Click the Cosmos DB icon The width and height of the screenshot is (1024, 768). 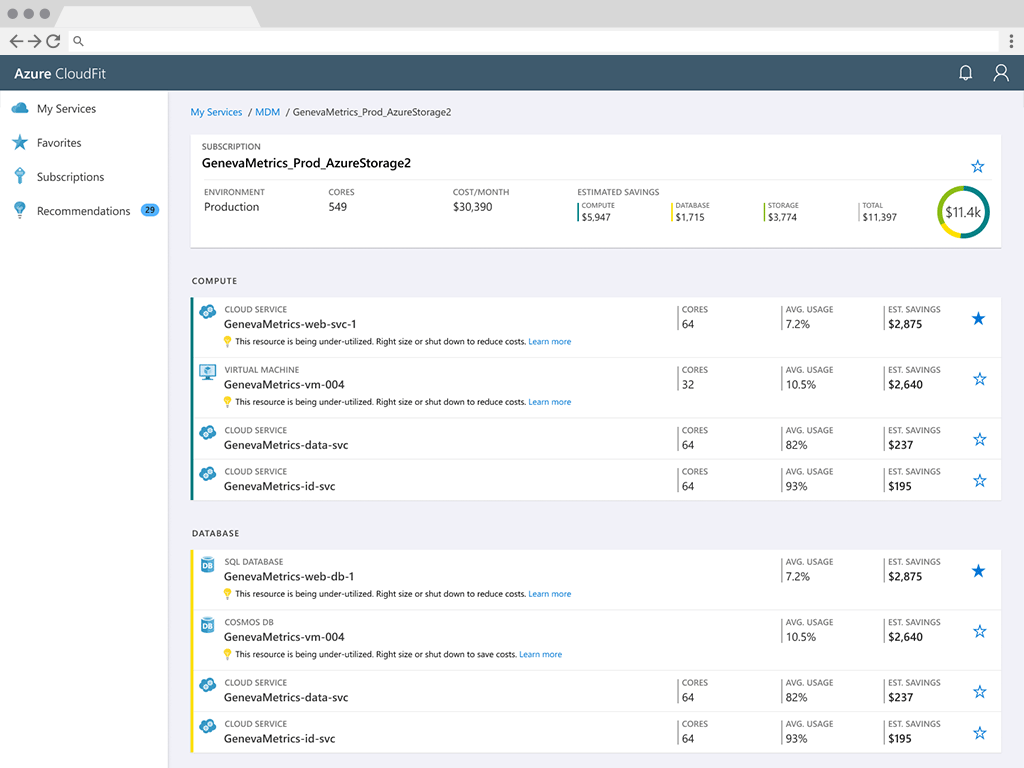[x=208, y=625]
